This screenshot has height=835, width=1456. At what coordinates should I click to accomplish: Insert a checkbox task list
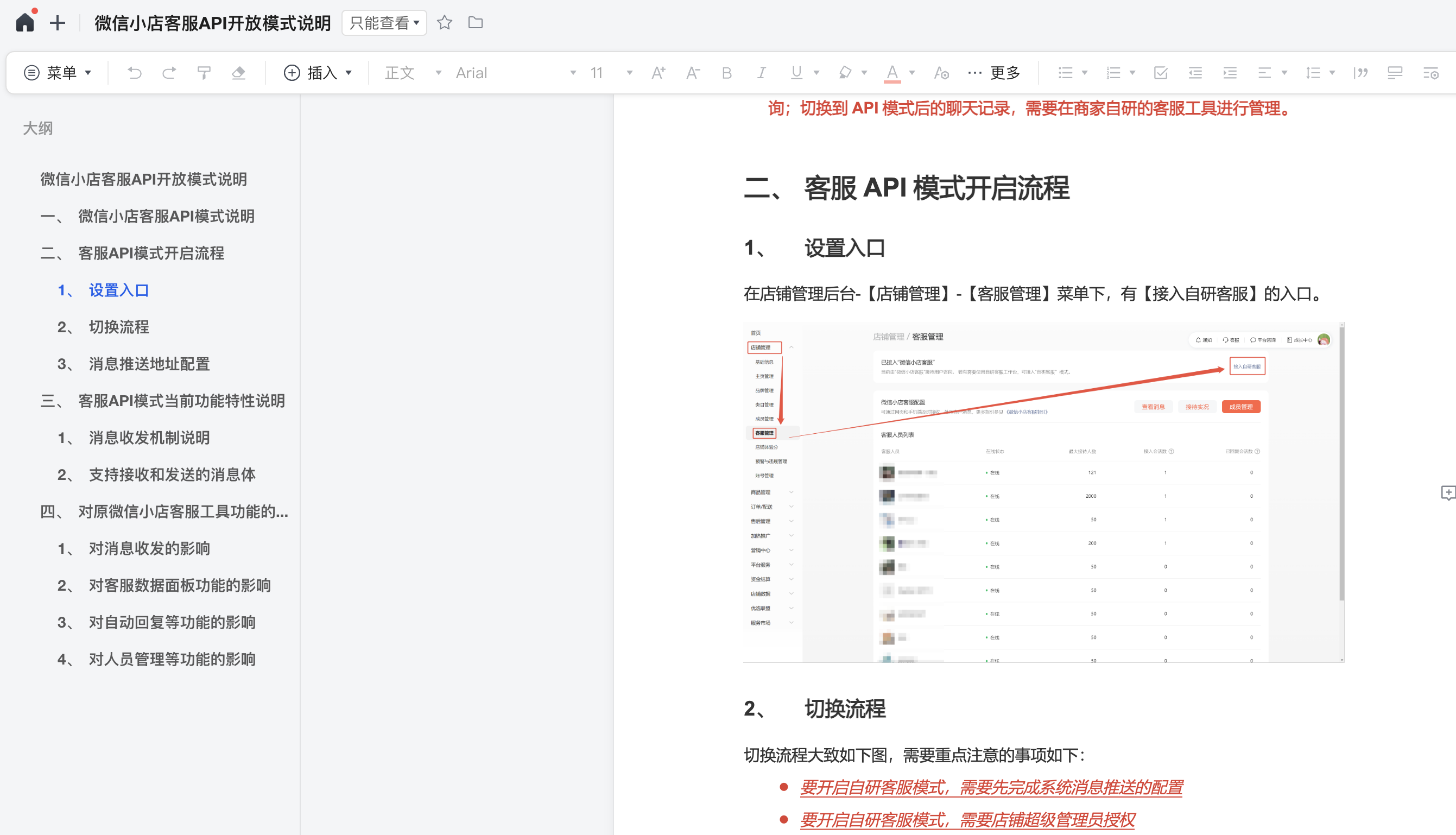pyautogui.click(x=1160, y=73)
